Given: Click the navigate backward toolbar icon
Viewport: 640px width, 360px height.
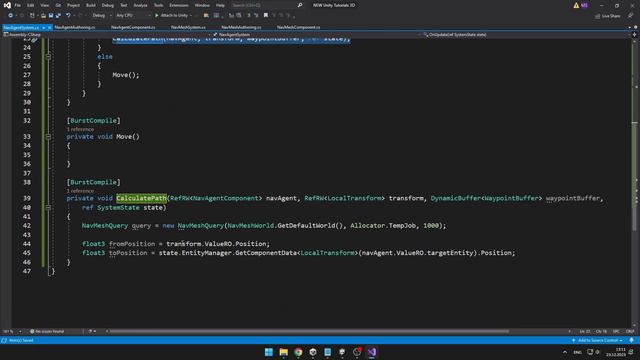Looking at the screenshot, I should point(10,16).
